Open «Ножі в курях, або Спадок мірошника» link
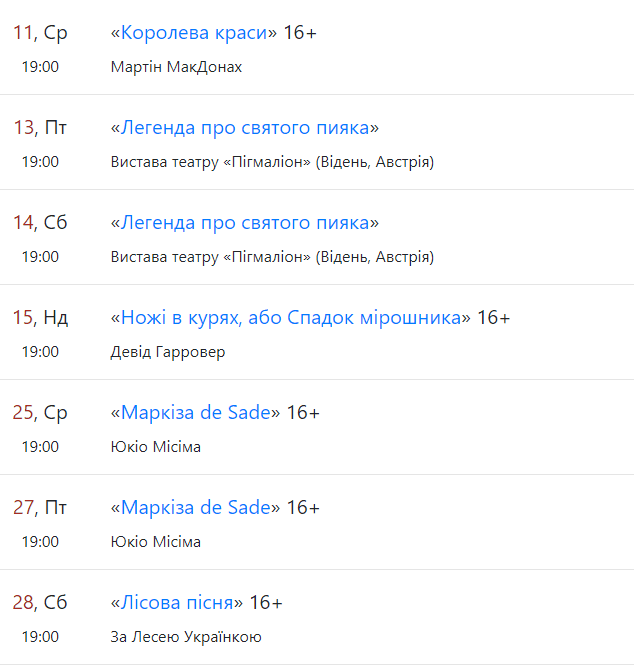 [290, 318]
